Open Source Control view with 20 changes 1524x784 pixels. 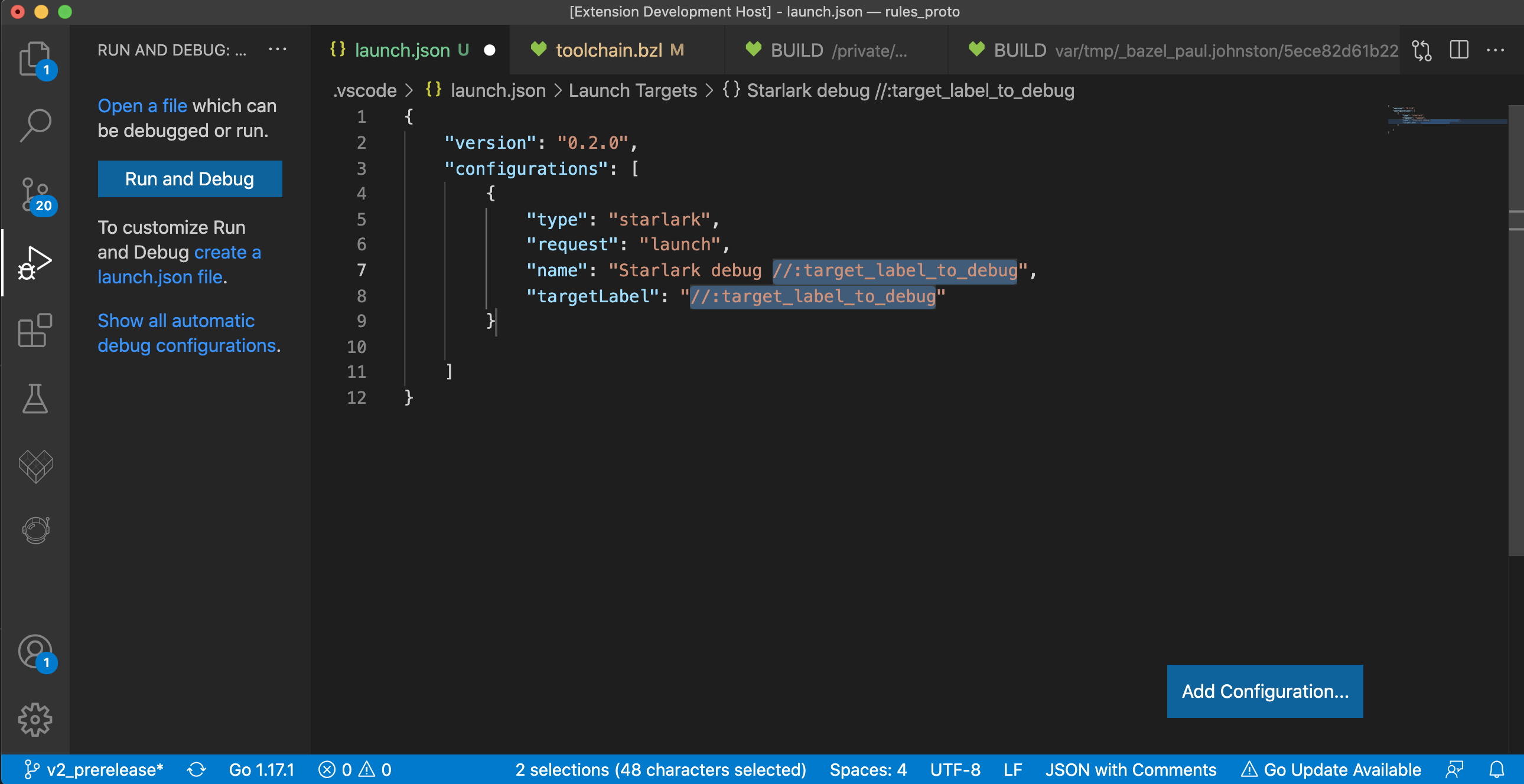pos(34,195)
